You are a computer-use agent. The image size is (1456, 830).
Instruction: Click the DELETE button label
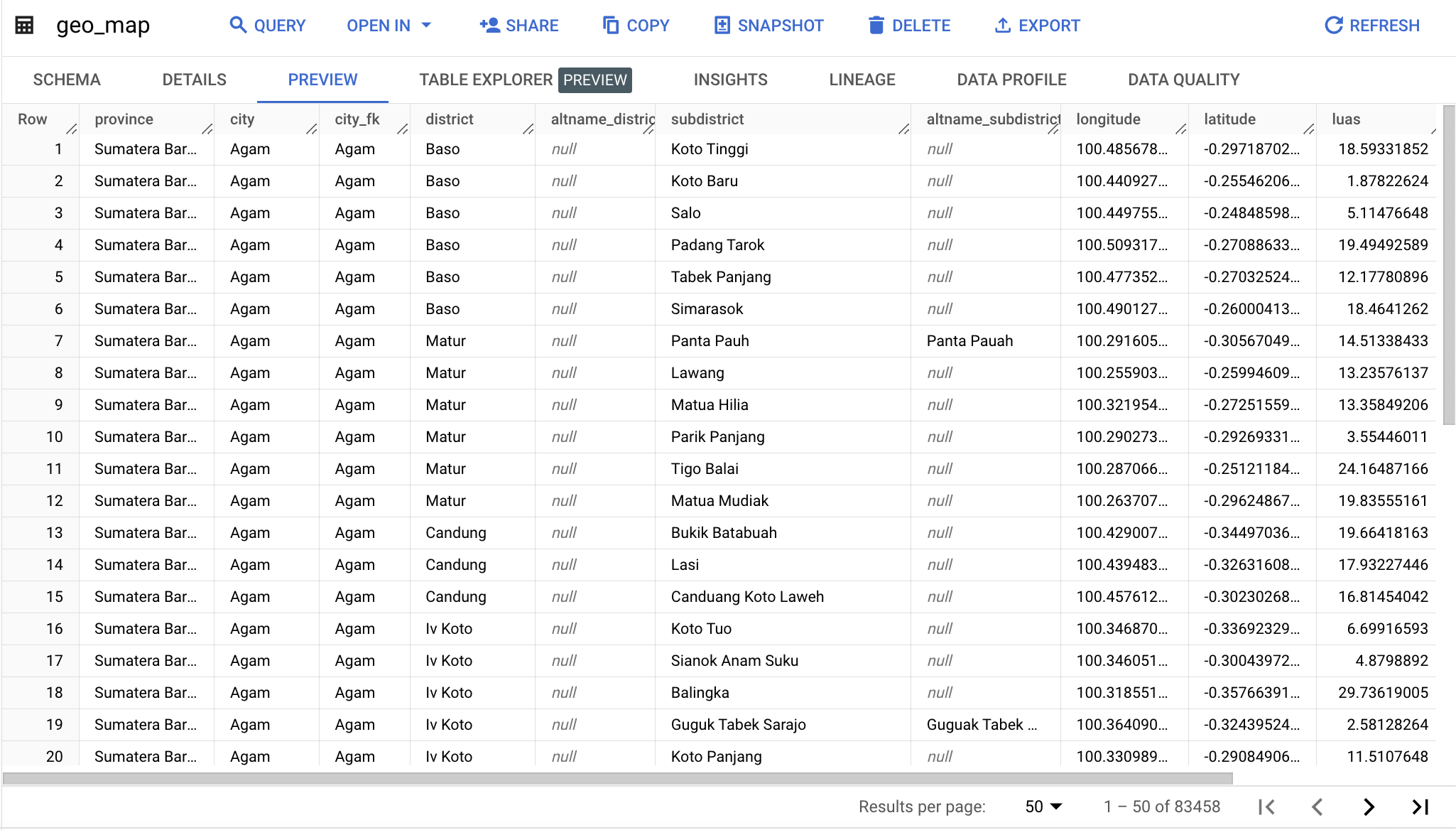click(921, 26)
